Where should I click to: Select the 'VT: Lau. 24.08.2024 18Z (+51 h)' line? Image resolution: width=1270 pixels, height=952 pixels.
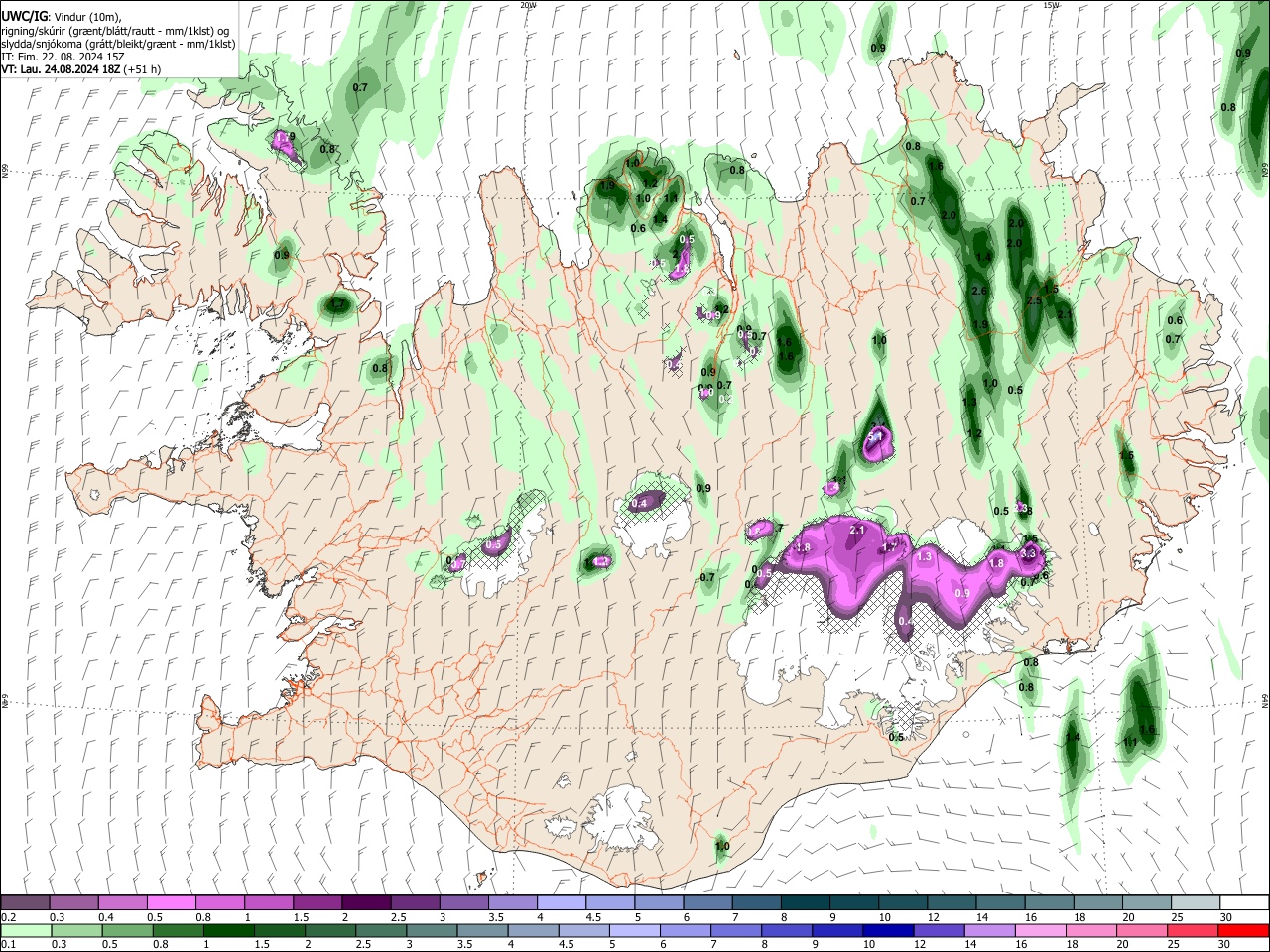81,69
